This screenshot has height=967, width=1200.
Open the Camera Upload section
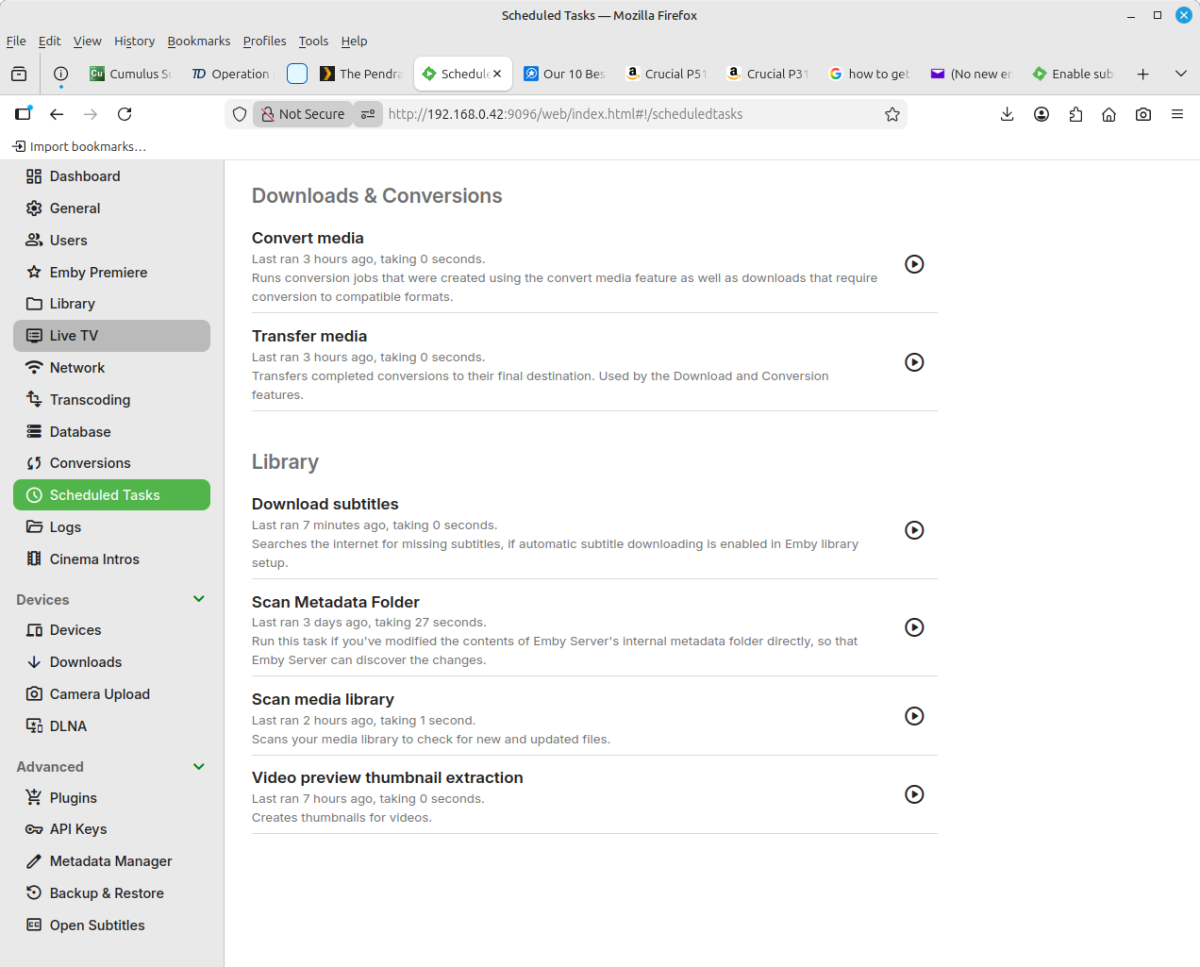coord(101,693)
